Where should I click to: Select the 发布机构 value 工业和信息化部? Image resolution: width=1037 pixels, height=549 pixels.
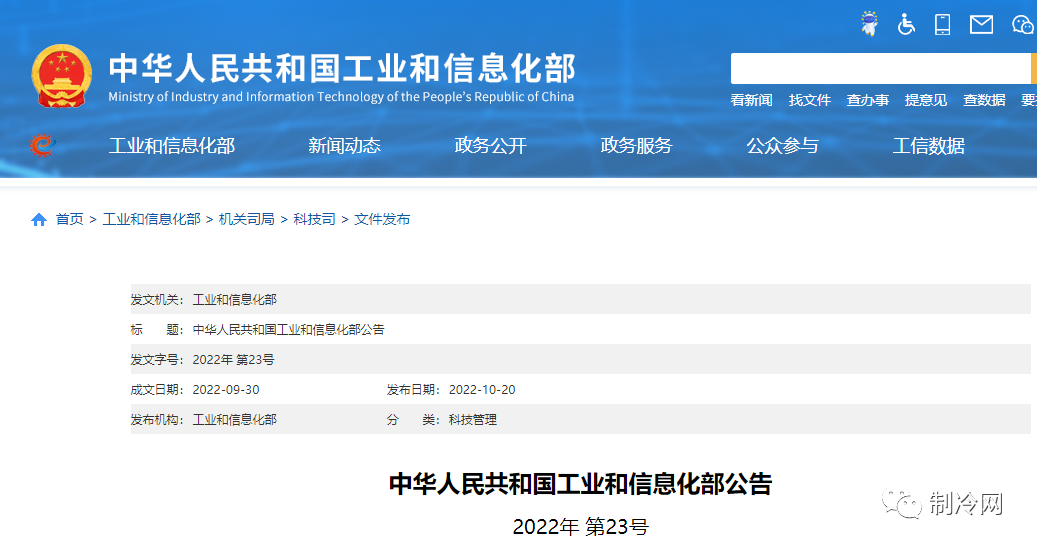(235, 419)
